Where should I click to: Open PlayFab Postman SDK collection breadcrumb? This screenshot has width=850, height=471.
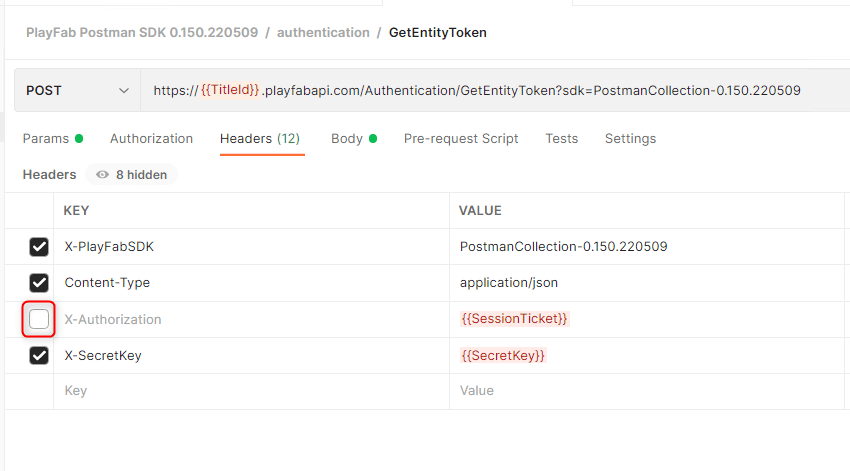click(142, 33)
